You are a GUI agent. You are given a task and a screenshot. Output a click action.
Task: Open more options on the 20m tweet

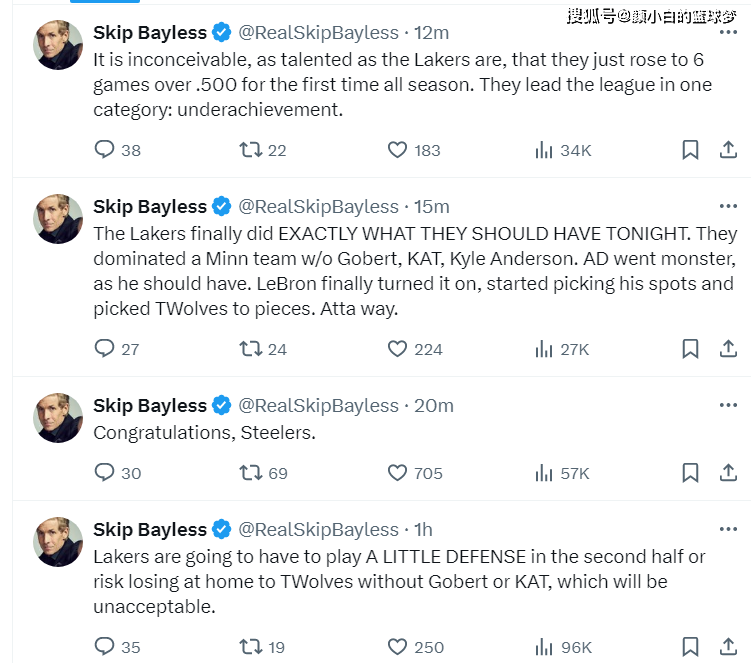point(728,405)
